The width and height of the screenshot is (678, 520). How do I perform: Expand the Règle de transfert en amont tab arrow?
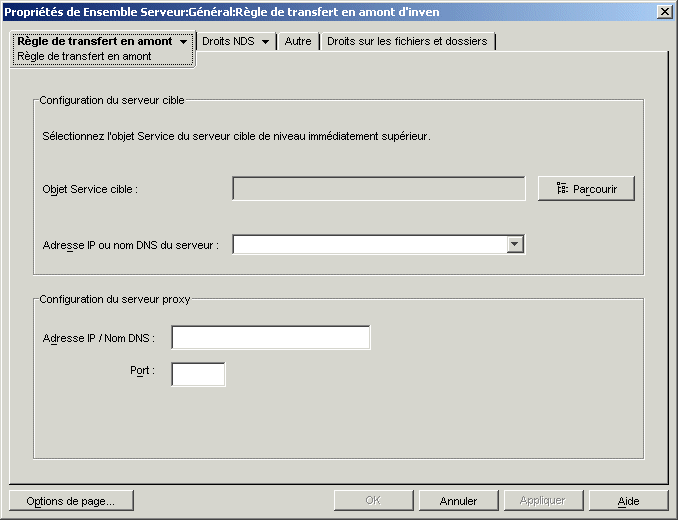tap(183, 42)
